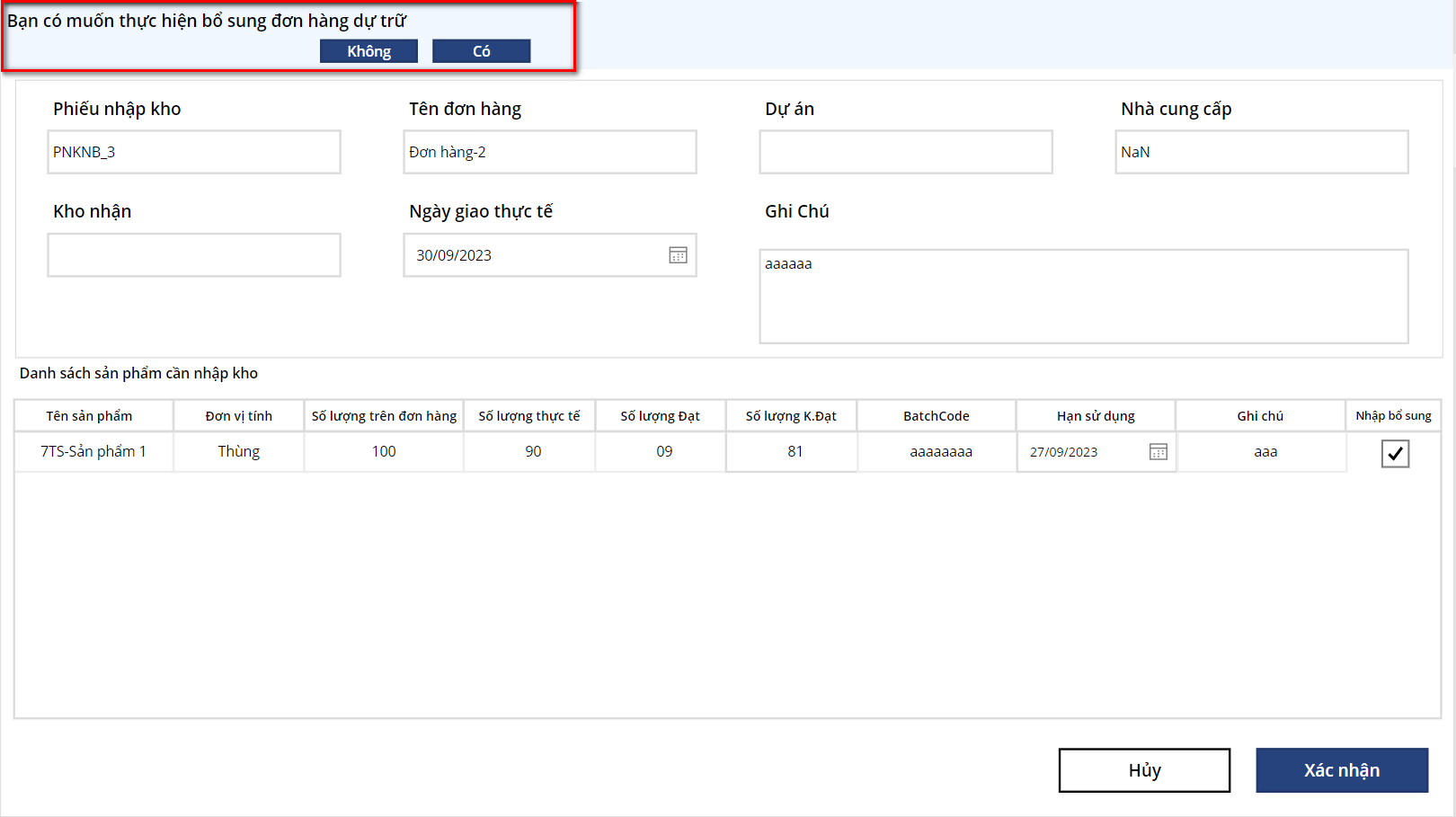
Task: Click the Không button in the prompt
Action: click(368, 51)
